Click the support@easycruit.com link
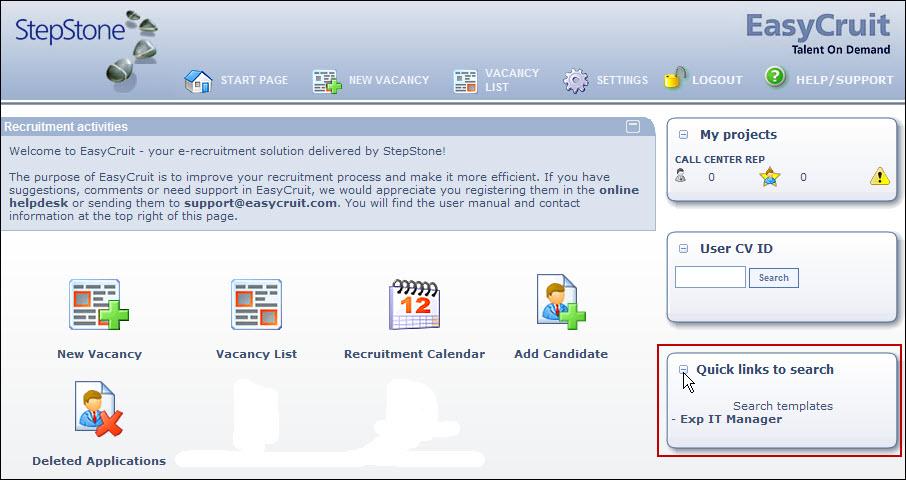The width and height of the screenshot is (906, 480). tap(260, 203)
